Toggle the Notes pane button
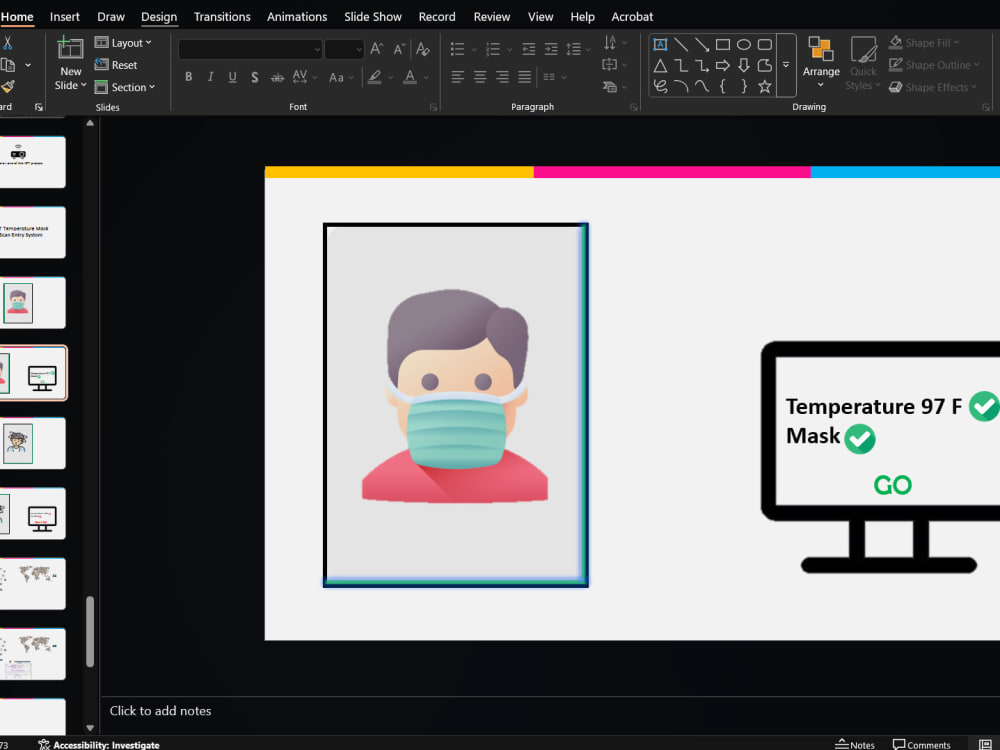The image size is (1000, 750). 855,744
